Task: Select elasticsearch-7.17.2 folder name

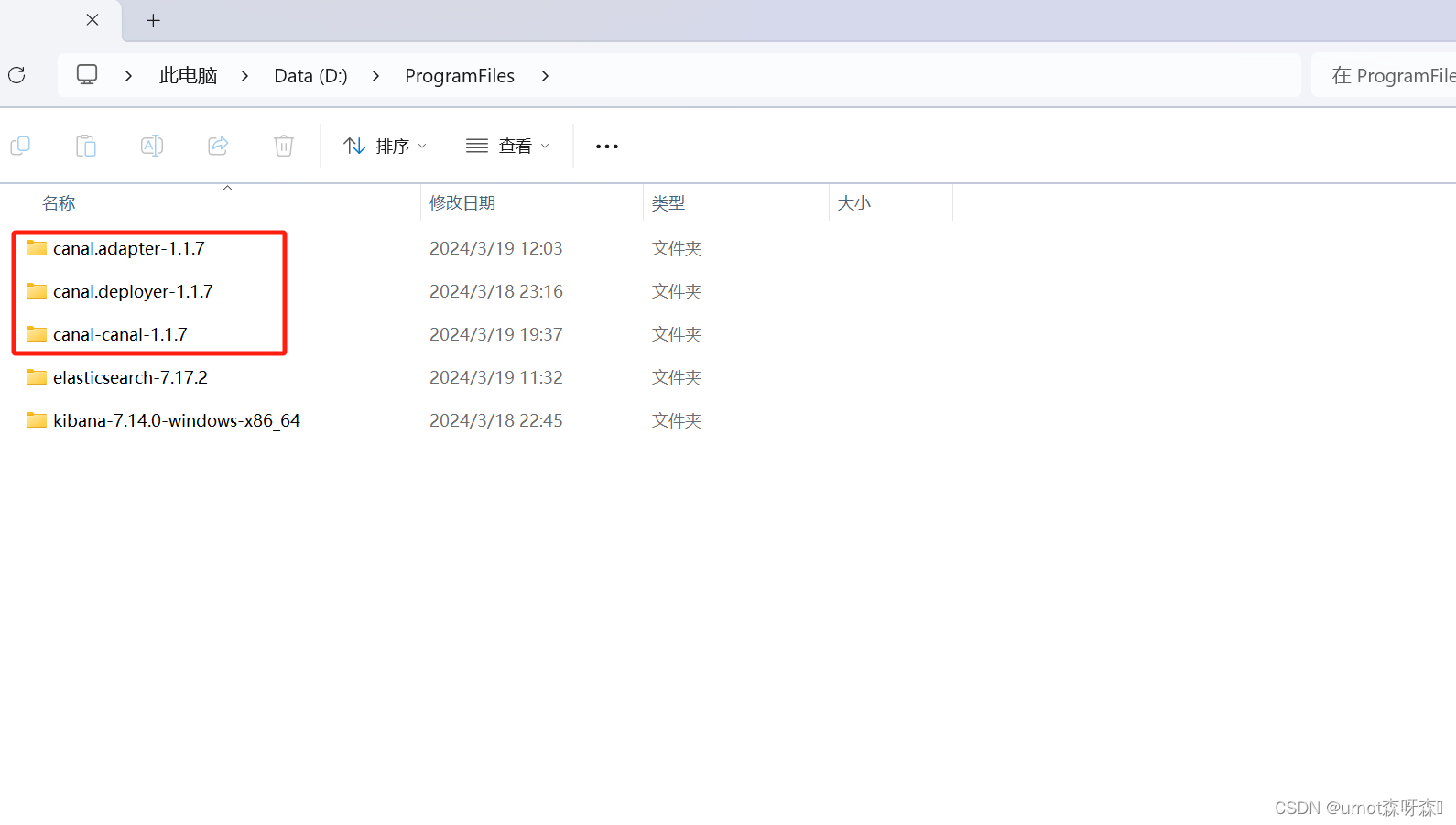Action: (x=130, y=377)
